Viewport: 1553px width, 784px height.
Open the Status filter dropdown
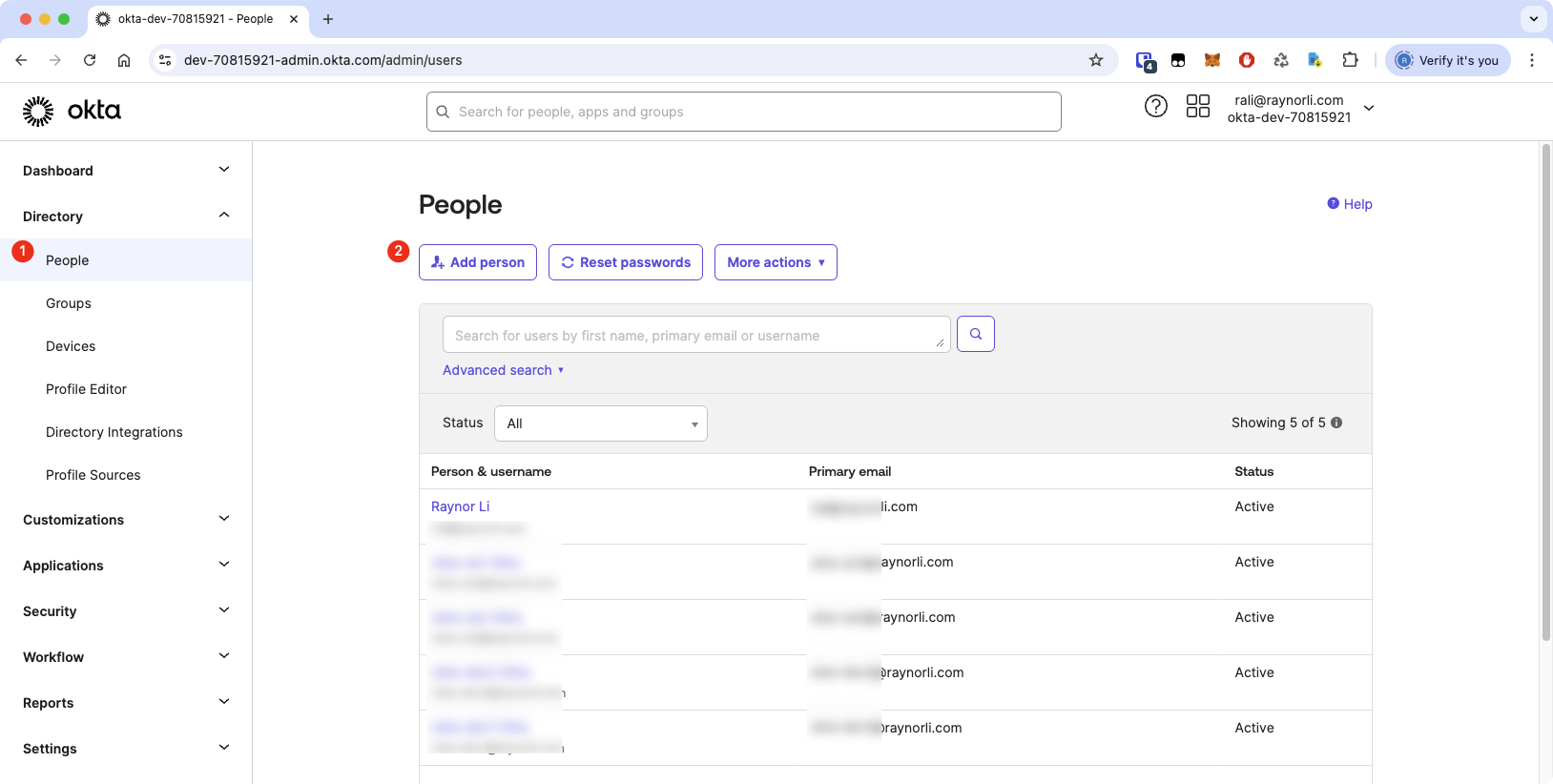pyautogui.click(x=601, y=423)
